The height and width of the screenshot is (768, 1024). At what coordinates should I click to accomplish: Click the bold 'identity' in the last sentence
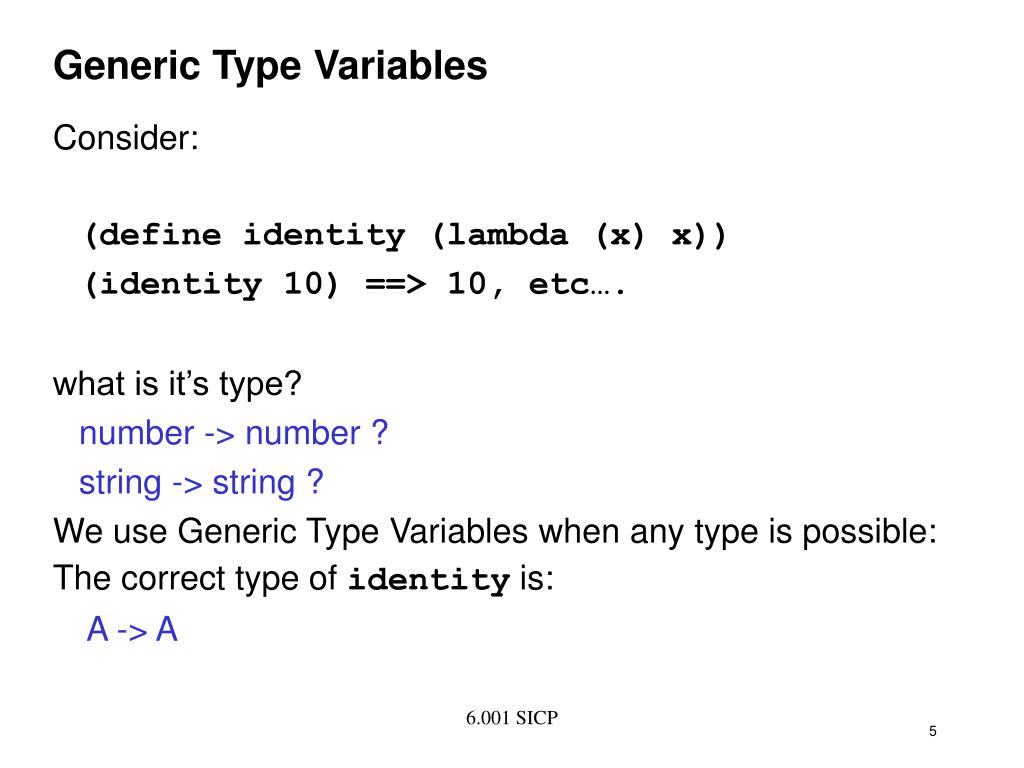click(x=428, y=581)
